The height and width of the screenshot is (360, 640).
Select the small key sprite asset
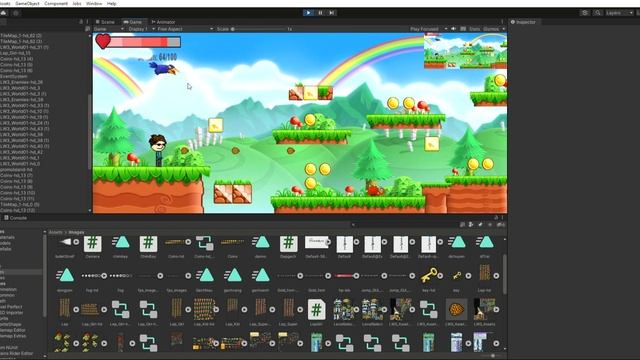tap(457, 276)
